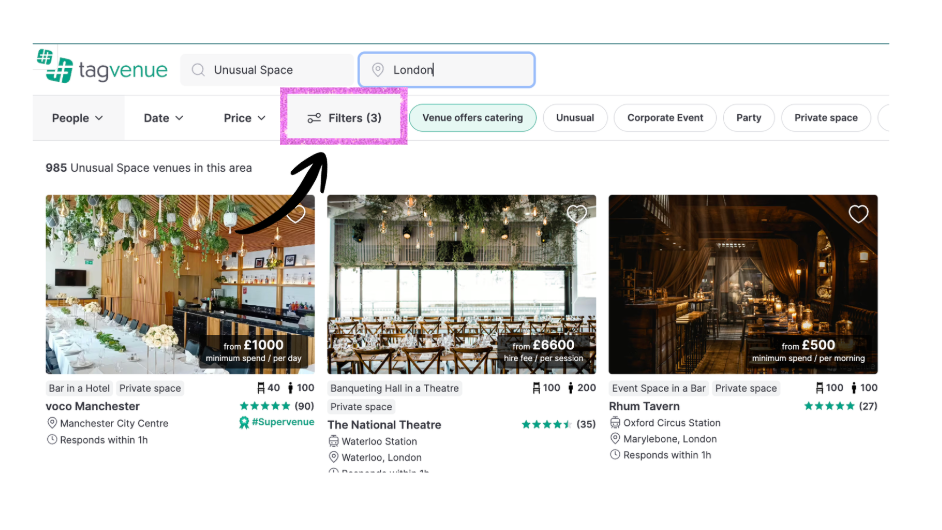
Task: Favorite voco Manchester with heart icon
Action: [296, 214]
